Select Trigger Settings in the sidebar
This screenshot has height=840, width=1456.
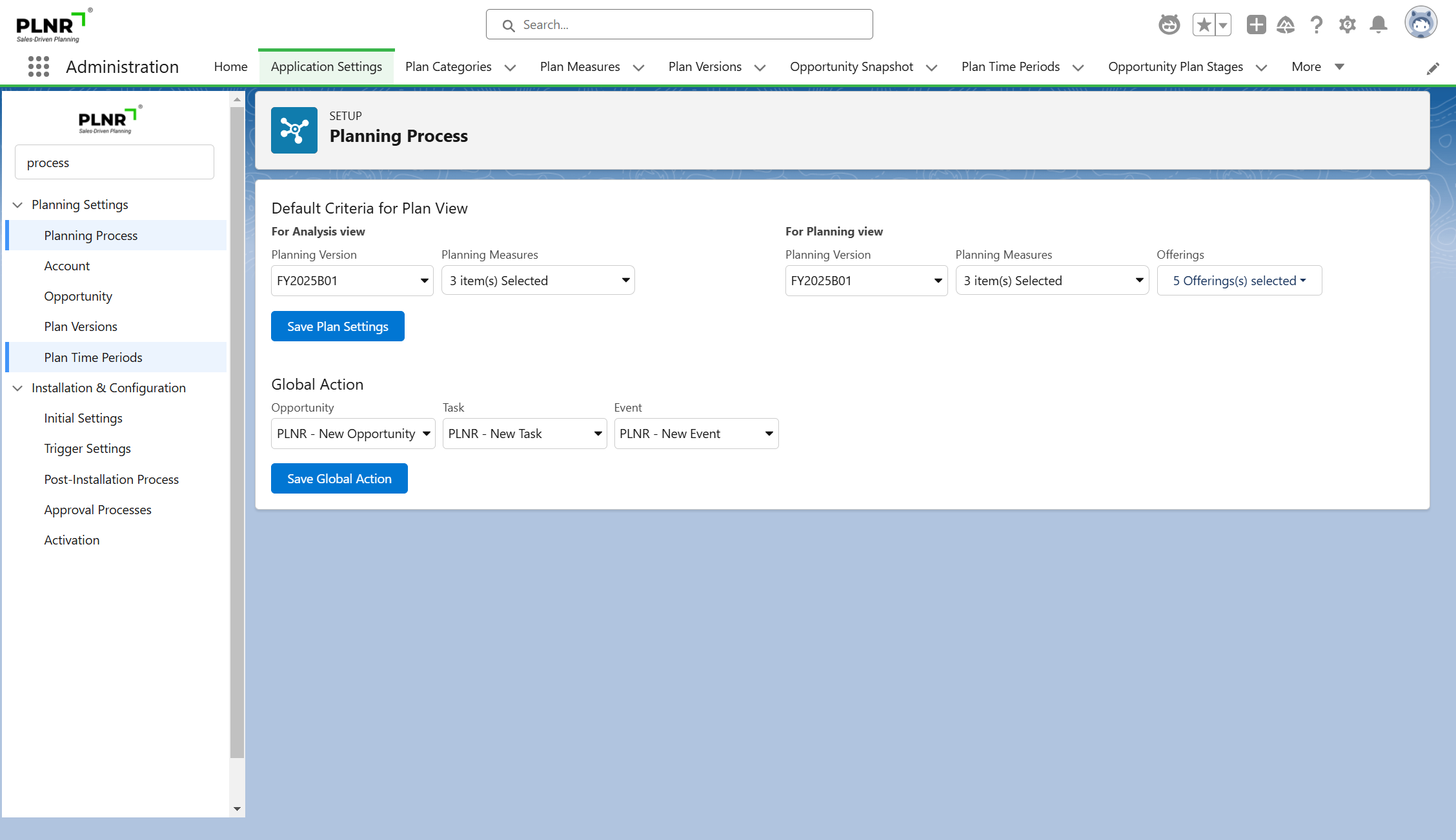[x=87, y=448]
